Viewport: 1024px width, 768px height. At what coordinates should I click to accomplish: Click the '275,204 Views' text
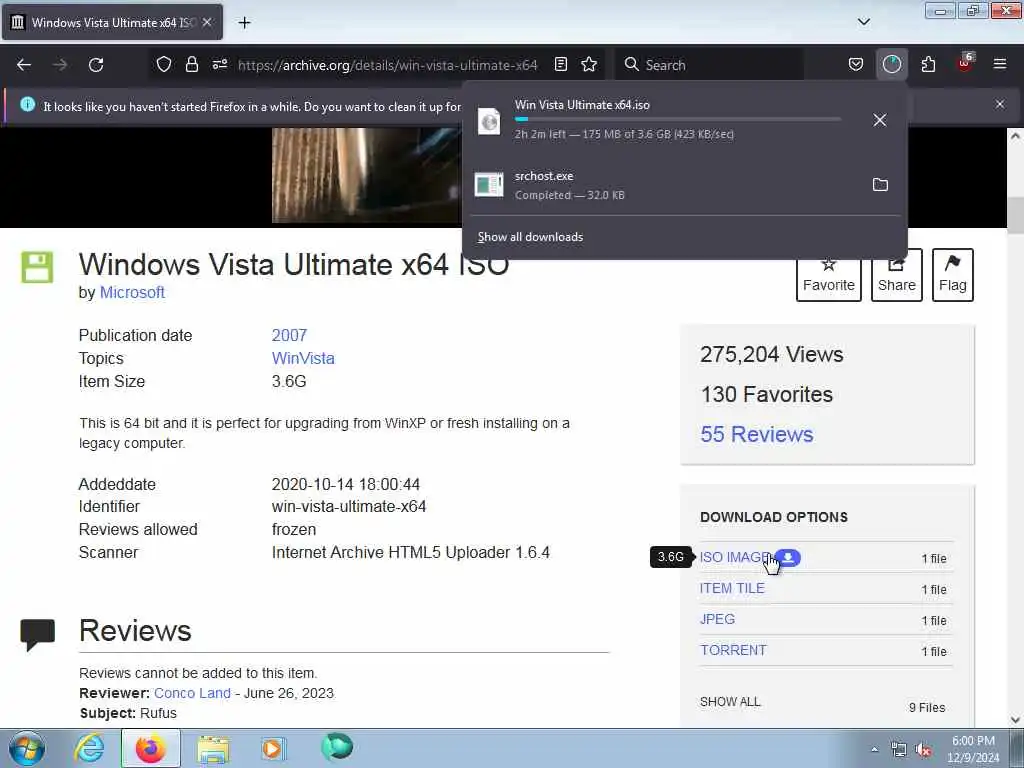pyautogui.click(x=771, y=355)
